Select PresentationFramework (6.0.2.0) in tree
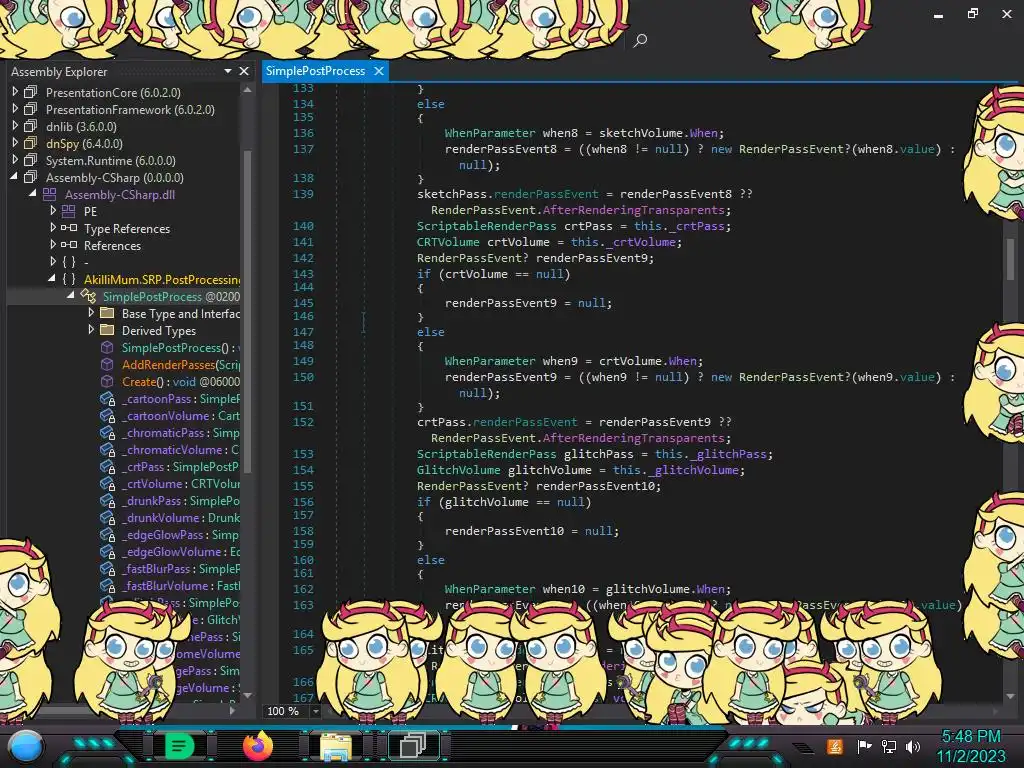 [x=130, y=110]
